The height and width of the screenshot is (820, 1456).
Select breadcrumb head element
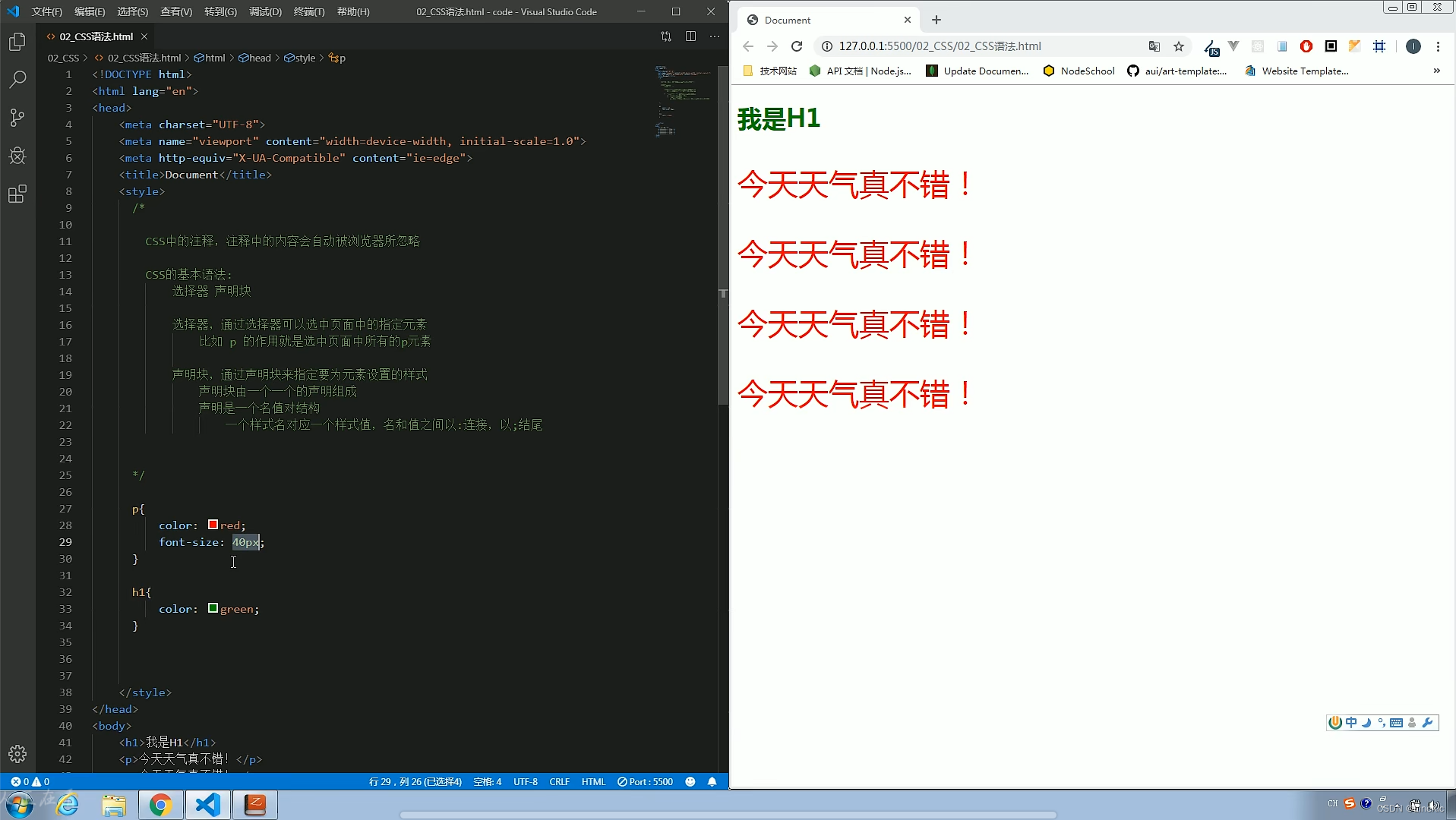click(254, 58)
